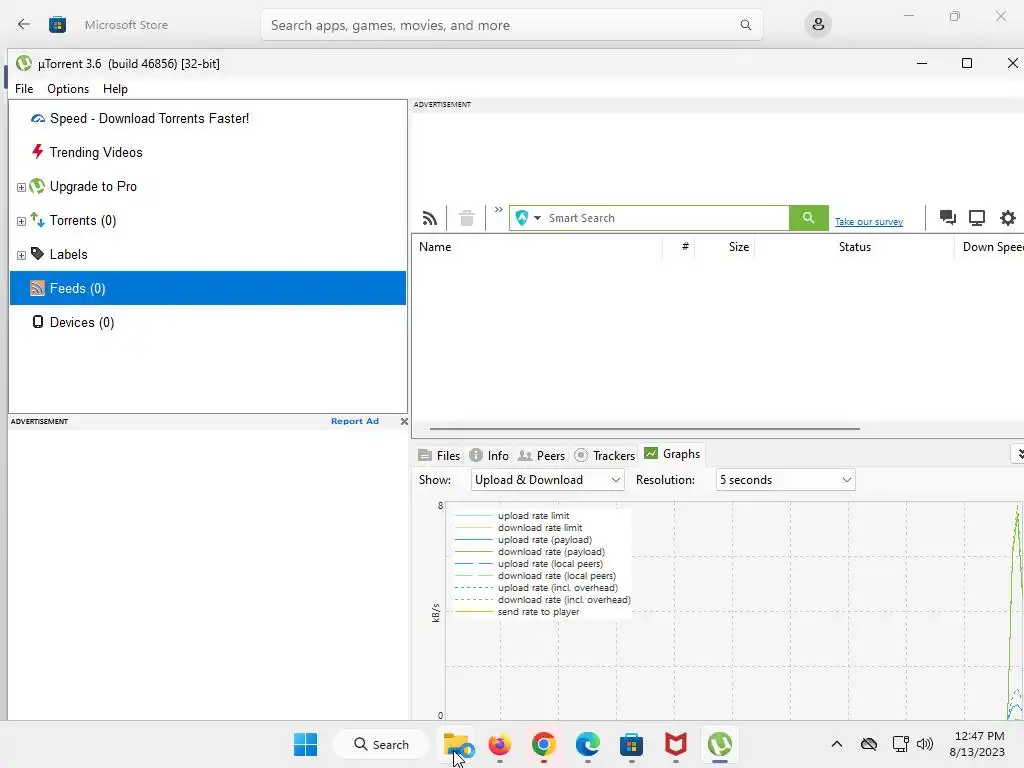
Task: Select Trending Videos in sidebar
Action: coord(96,152)
